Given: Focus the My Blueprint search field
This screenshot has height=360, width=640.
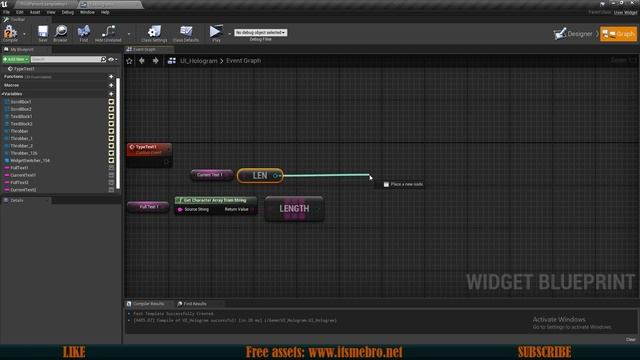Looking at the screenshot, I should pyautogui.click(x=65, y=59).
